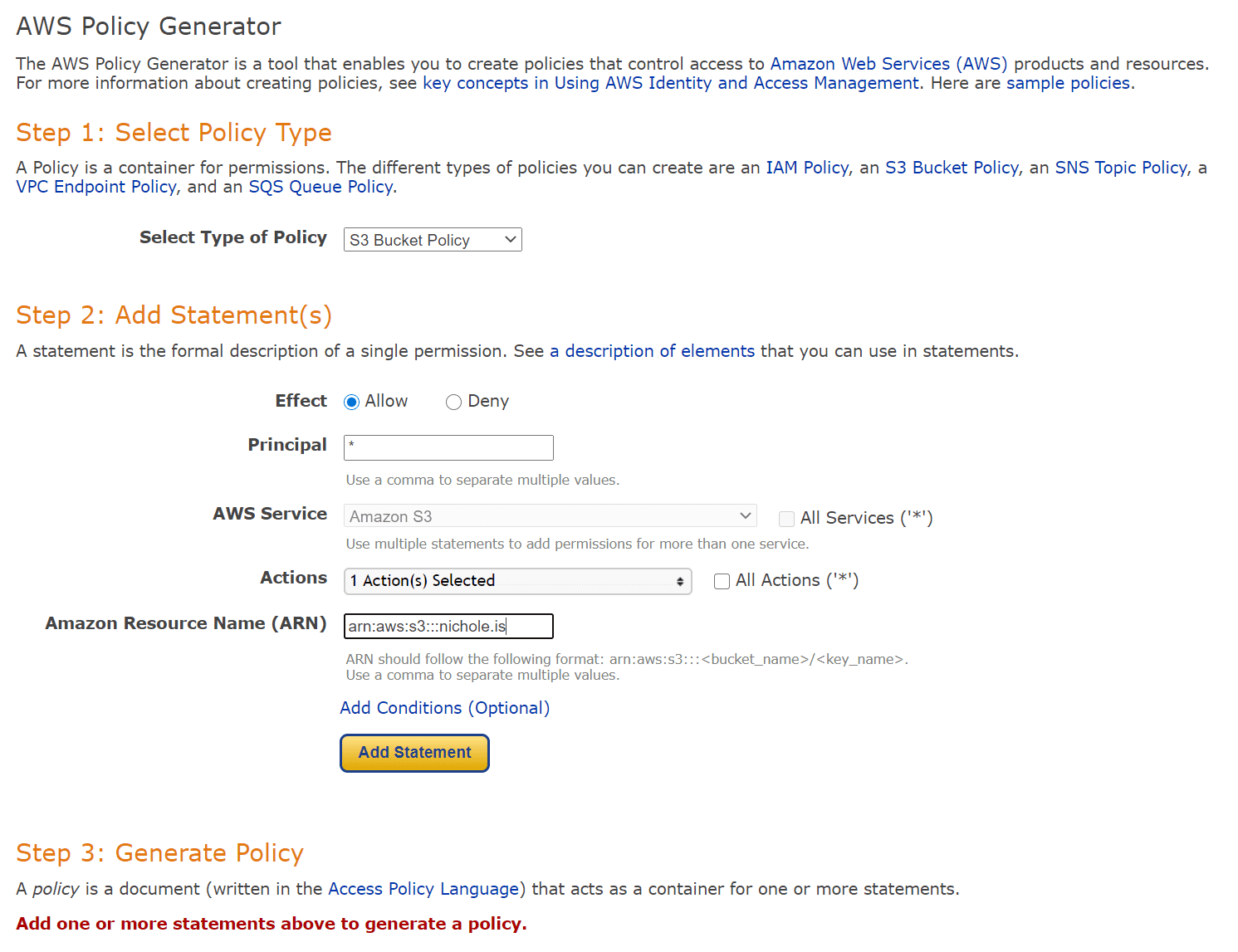The width and height of the screenshot is (1238, 952).
Task: Click the Add Statement button
Action: pyautogui.click(x=414, y=753)
